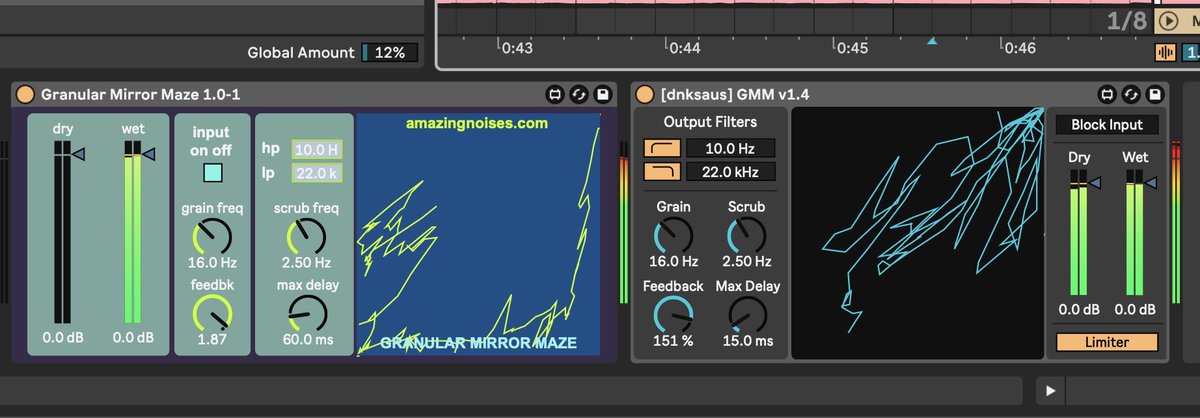Click the 0.0 dB value under lowercase wet
Screen dimensions: 1200x418
pyautogui.click(x=133, y=338)
